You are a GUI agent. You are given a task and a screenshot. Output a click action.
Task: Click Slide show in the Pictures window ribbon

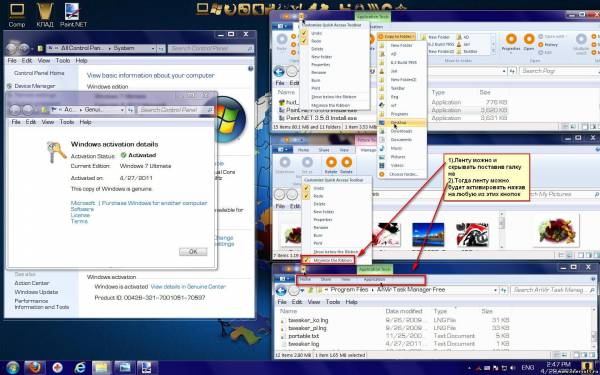pos(284,165)
